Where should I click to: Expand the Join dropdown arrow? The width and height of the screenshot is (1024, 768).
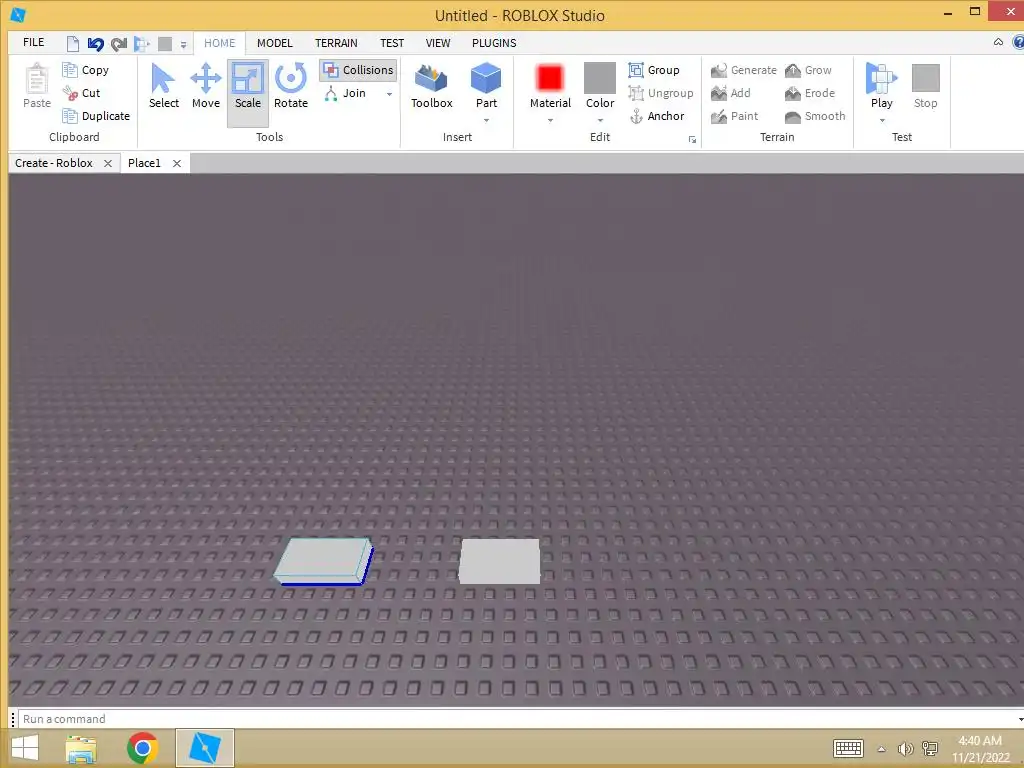[390, 94]
